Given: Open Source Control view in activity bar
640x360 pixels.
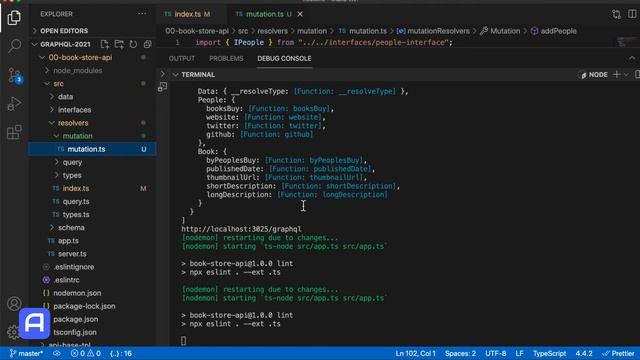Looking at the screenshot, I should click(x=15, y=76).
